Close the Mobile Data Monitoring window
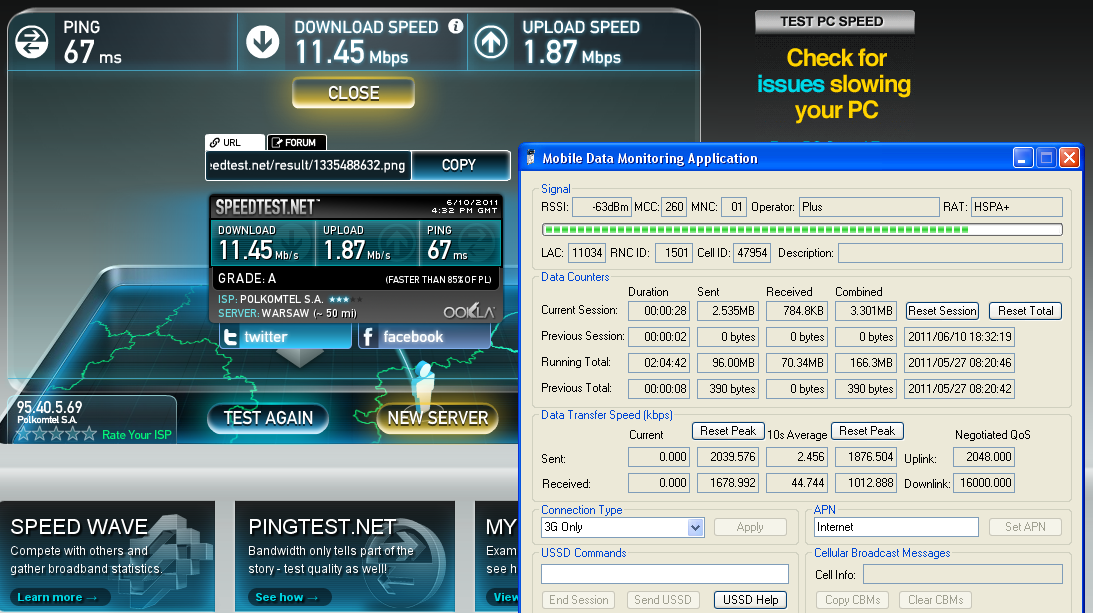This screenshot has height=613, width=1093. (1069, 158)
